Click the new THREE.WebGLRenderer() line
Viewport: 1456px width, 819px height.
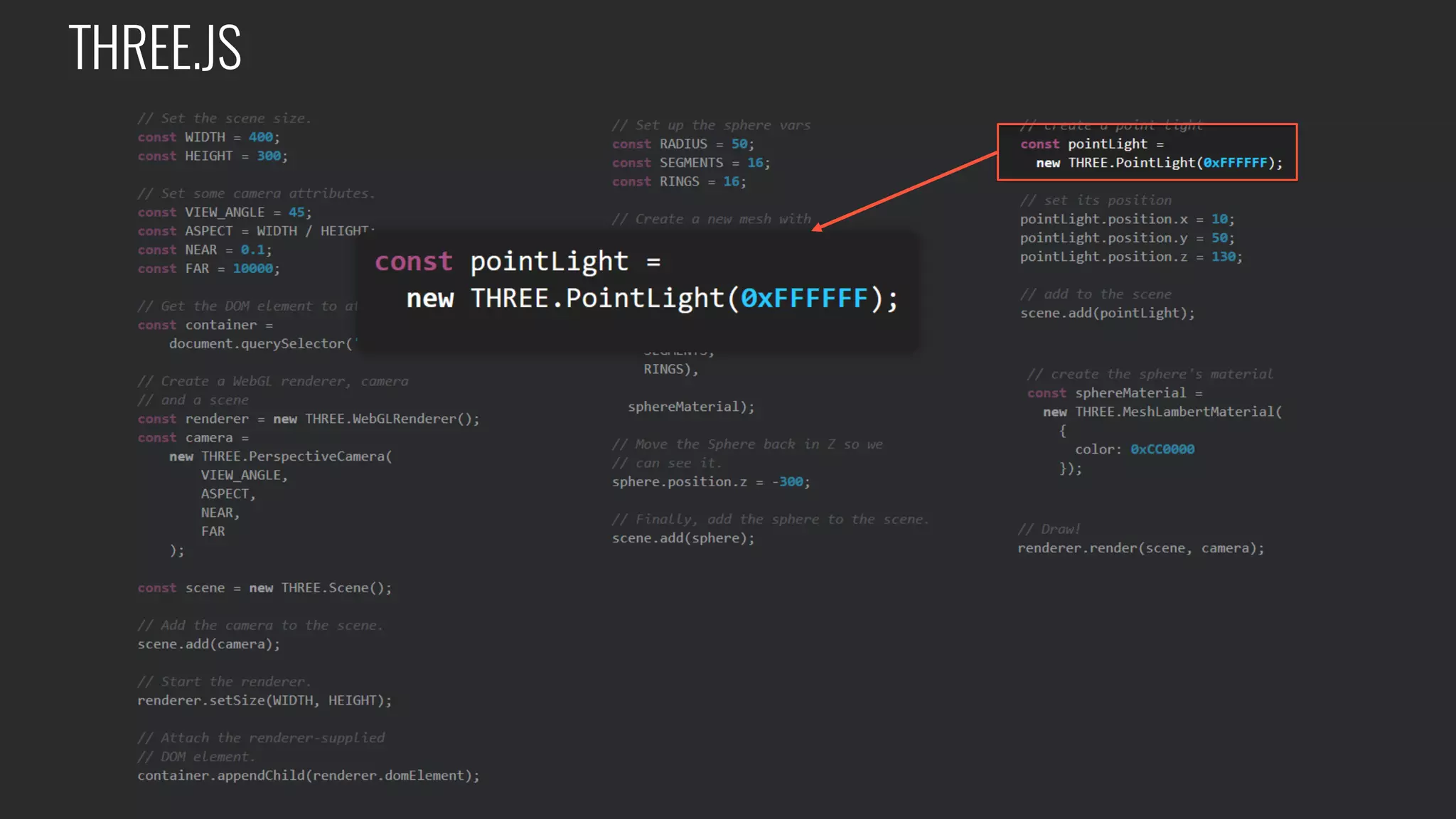(309, 419)
